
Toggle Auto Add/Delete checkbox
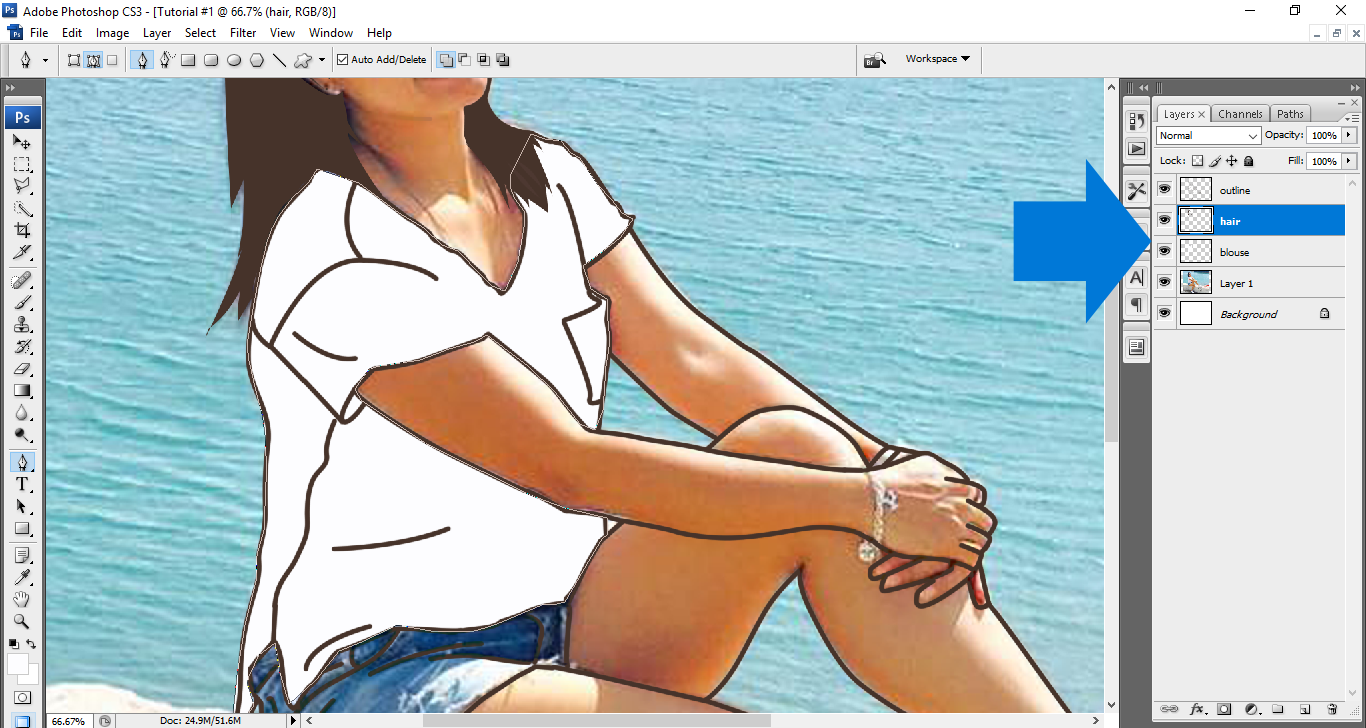[x=343, y=60]
